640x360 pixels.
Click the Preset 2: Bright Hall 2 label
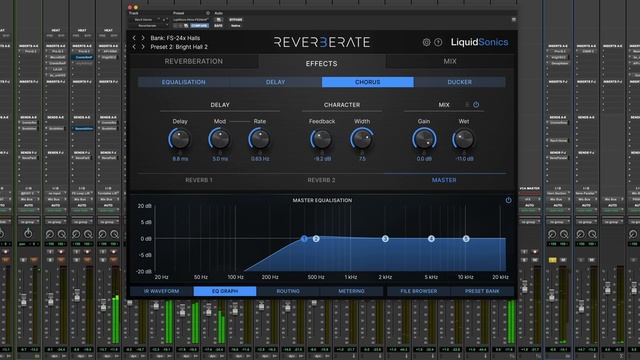tap(179, 47)
